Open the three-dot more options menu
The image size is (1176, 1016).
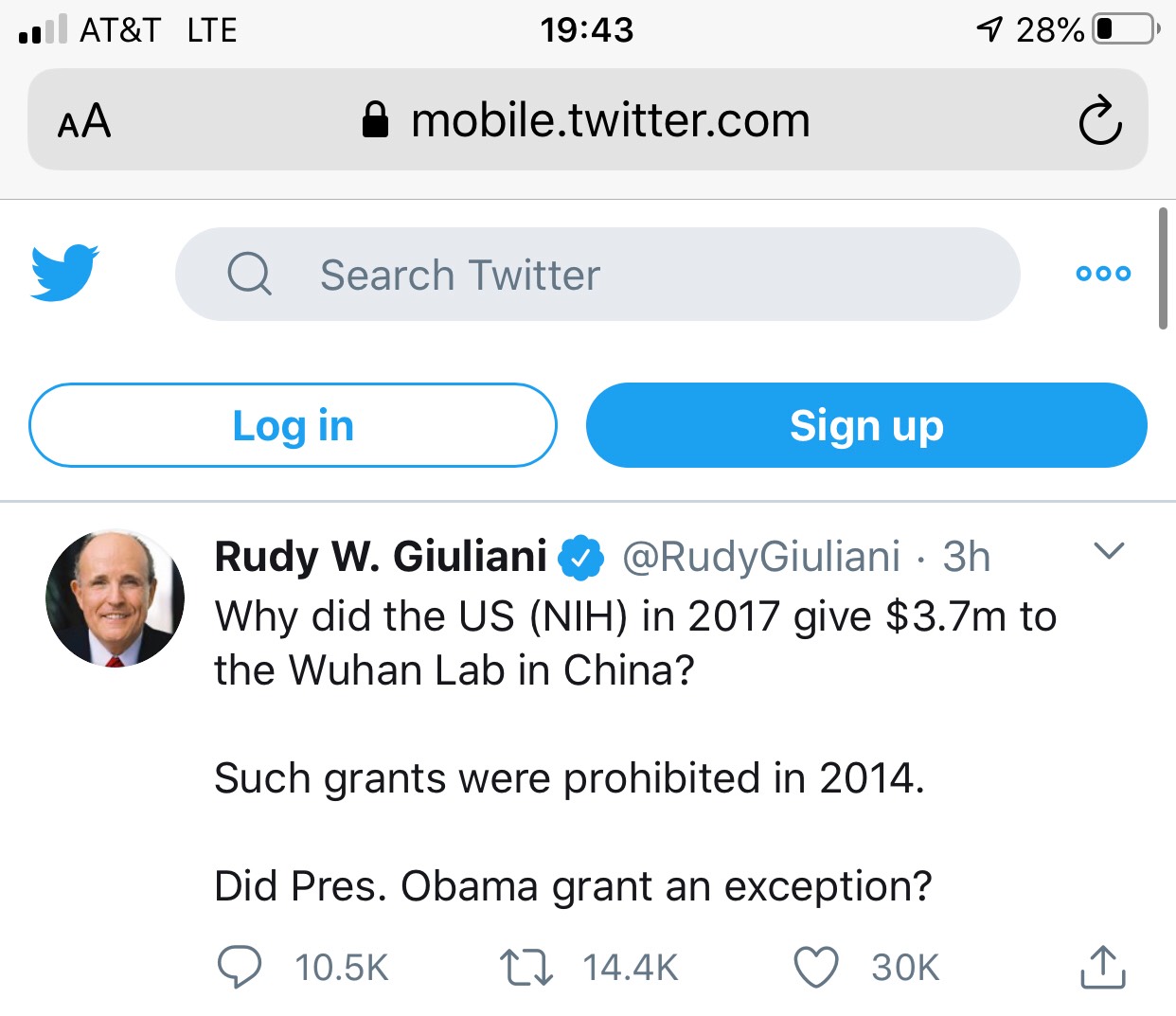1103,274
